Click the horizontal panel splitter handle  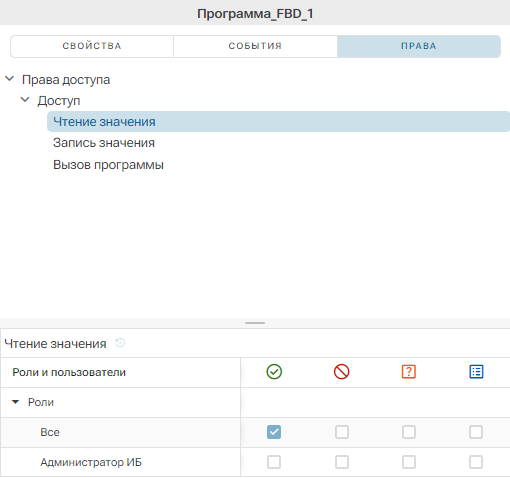pyautogui.click(x=255, y=323)
